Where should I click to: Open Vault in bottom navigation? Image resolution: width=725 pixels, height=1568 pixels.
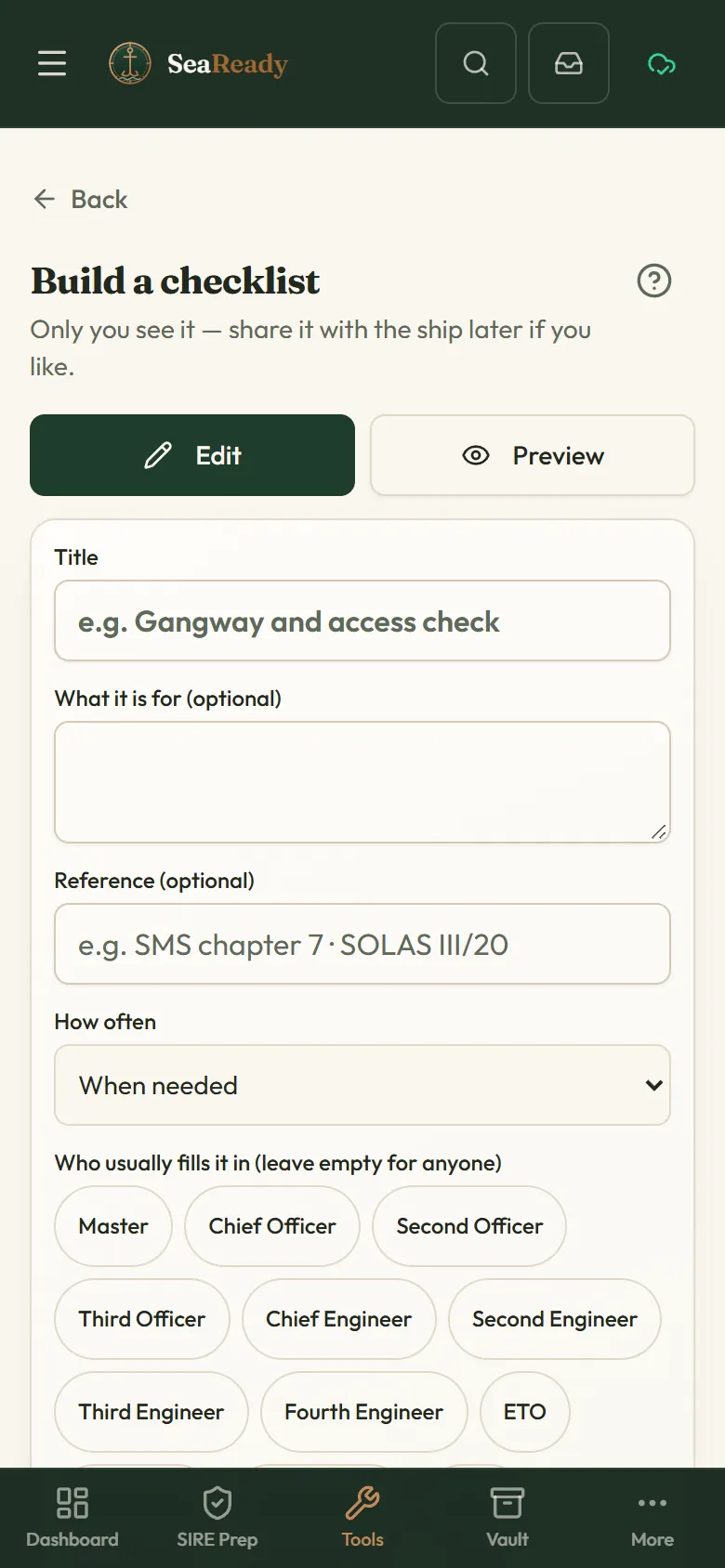click(507, 1518)
